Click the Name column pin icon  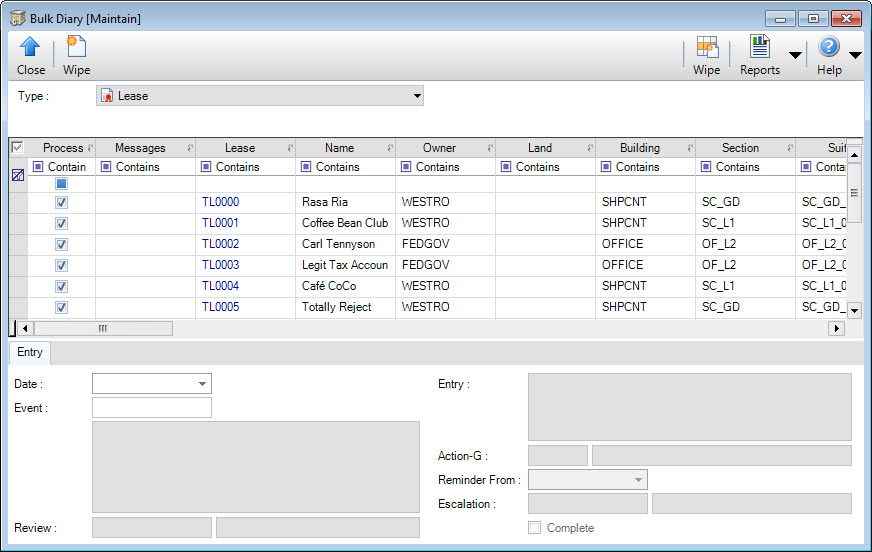pos(390,148)
